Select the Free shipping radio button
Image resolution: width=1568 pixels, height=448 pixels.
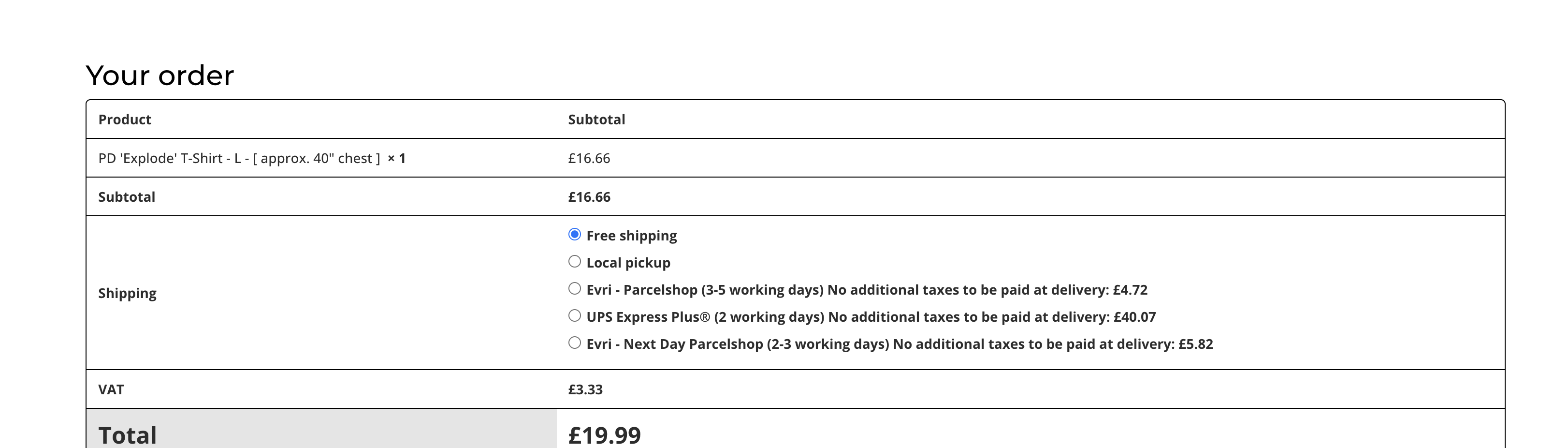click(574, 235)
